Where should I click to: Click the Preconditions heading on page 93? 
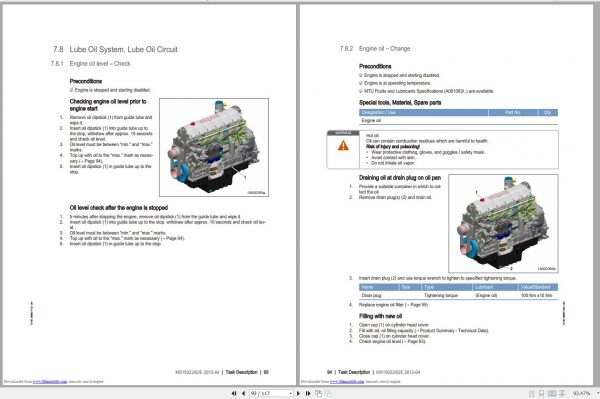(86, 81)
